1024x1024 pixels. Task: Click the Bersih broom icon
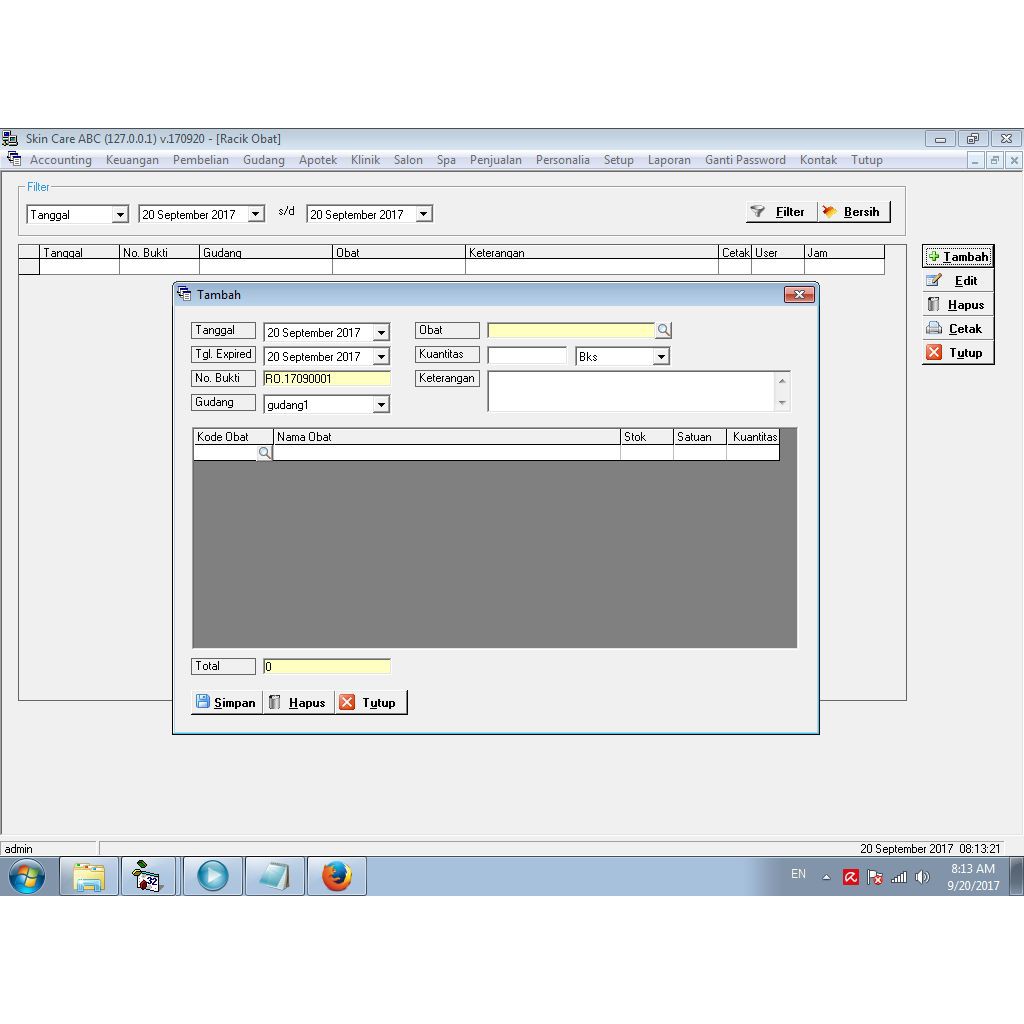(x=829, y=211)
